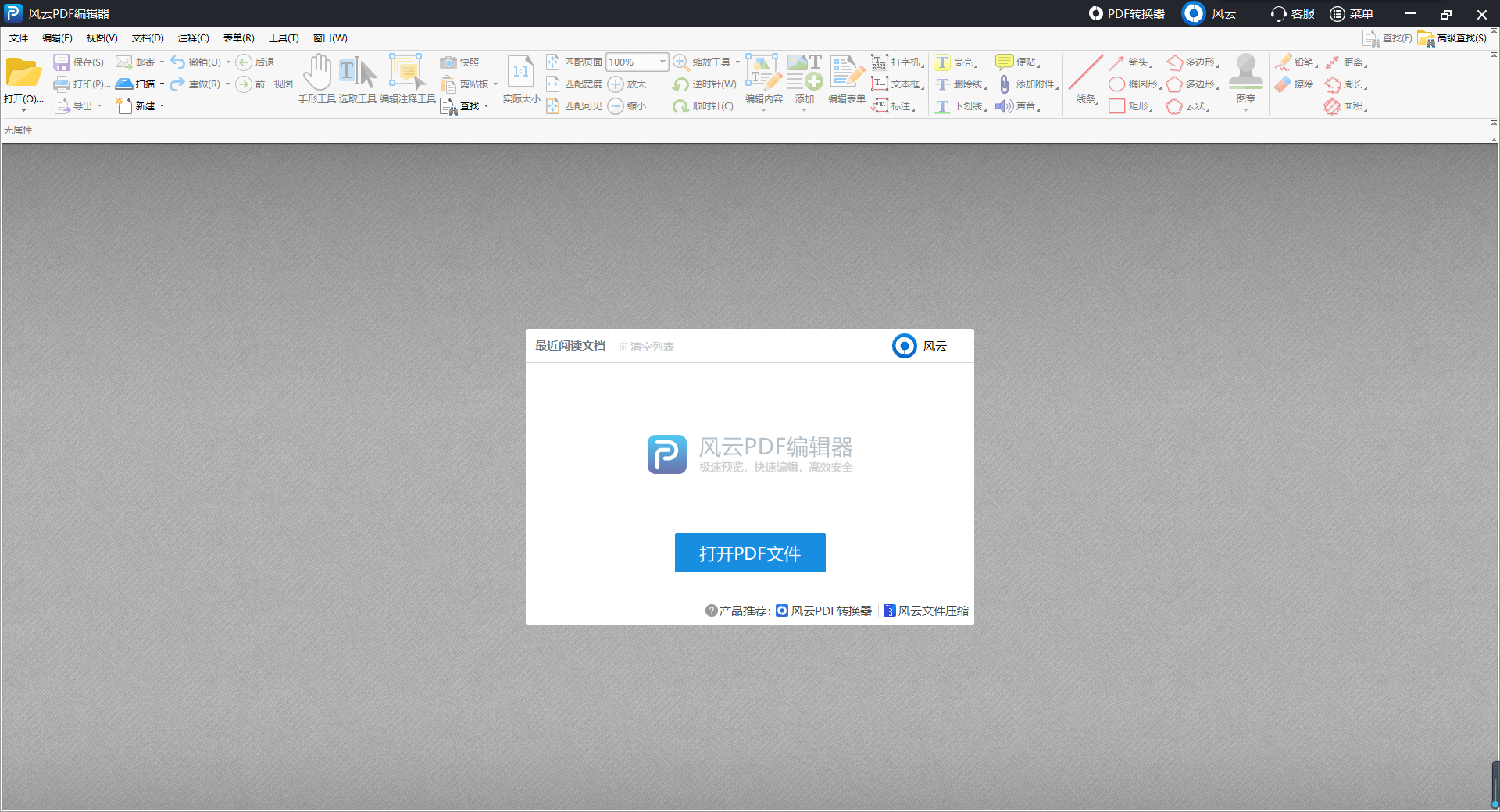Image resolution: width=1500 pixels, height=812 pixels.
Task: Click into the 100% zoom input field
Action: tap(631, 62)
